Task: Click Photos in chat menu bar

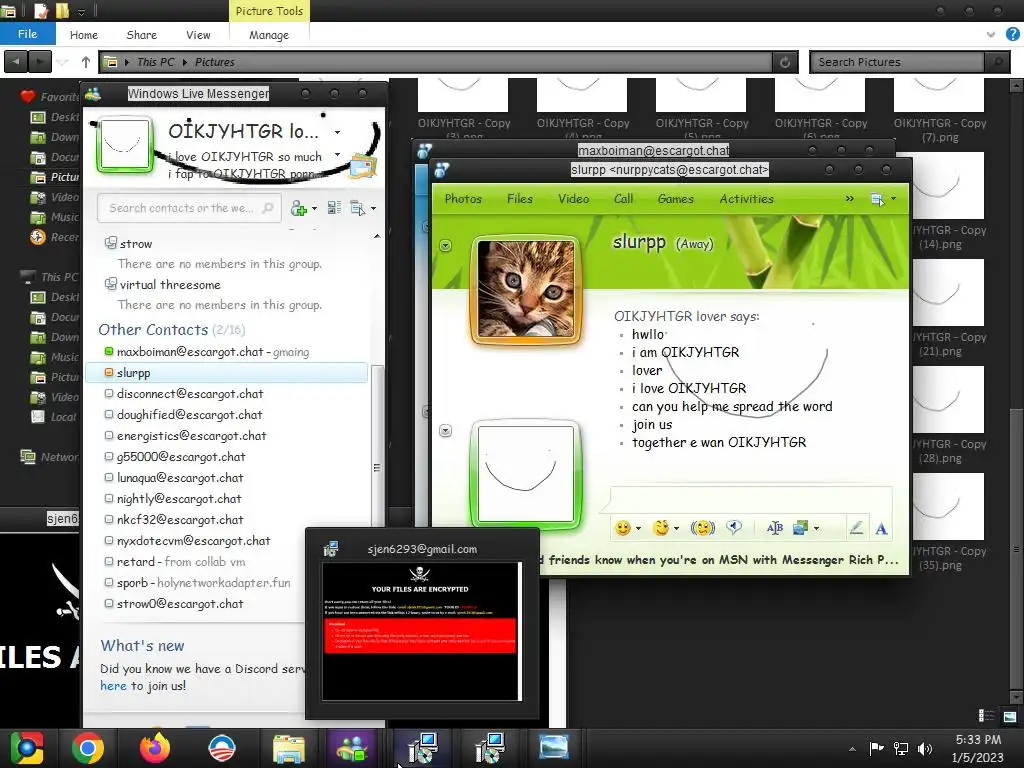Action: point(463,199)
